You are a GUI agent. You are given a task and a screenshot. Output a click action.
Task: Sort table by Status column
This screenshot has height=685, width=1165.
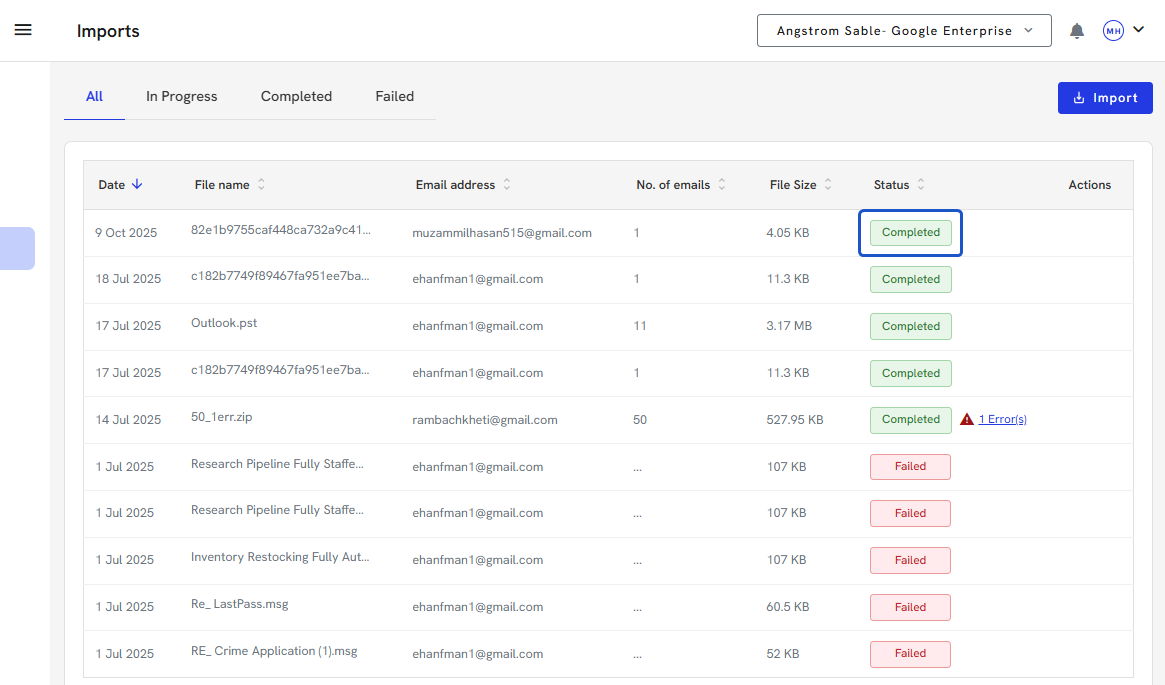(x=921, y=185)
